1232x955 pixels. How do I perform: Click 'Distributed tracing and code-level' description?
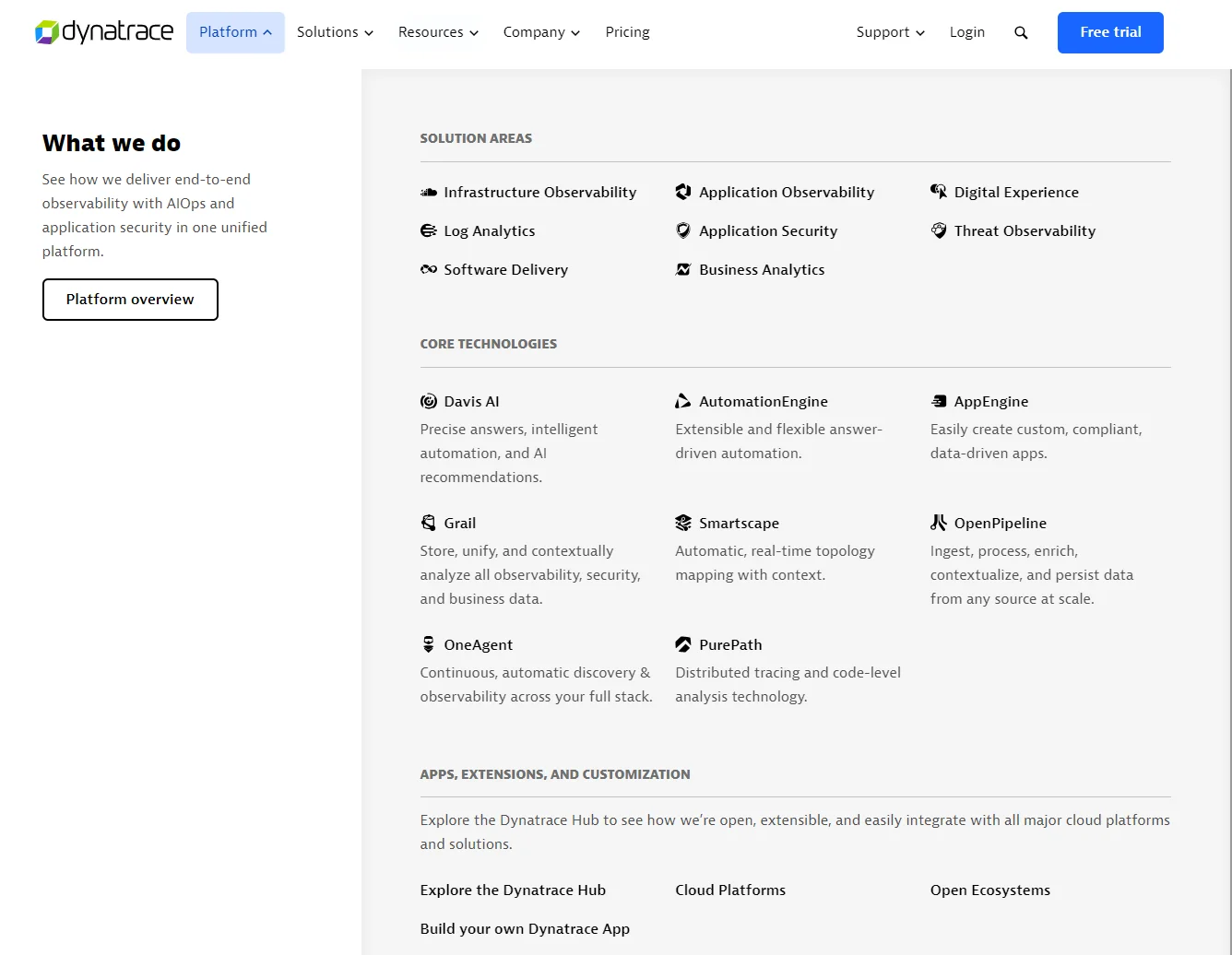(x=788, y=684)
